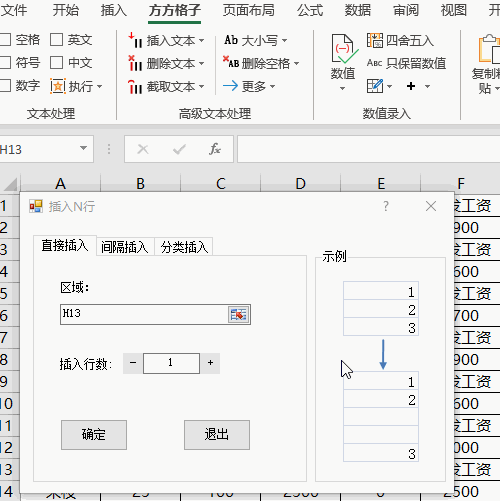Select the 分类插入 dialog tab

(x=184, y=247)
